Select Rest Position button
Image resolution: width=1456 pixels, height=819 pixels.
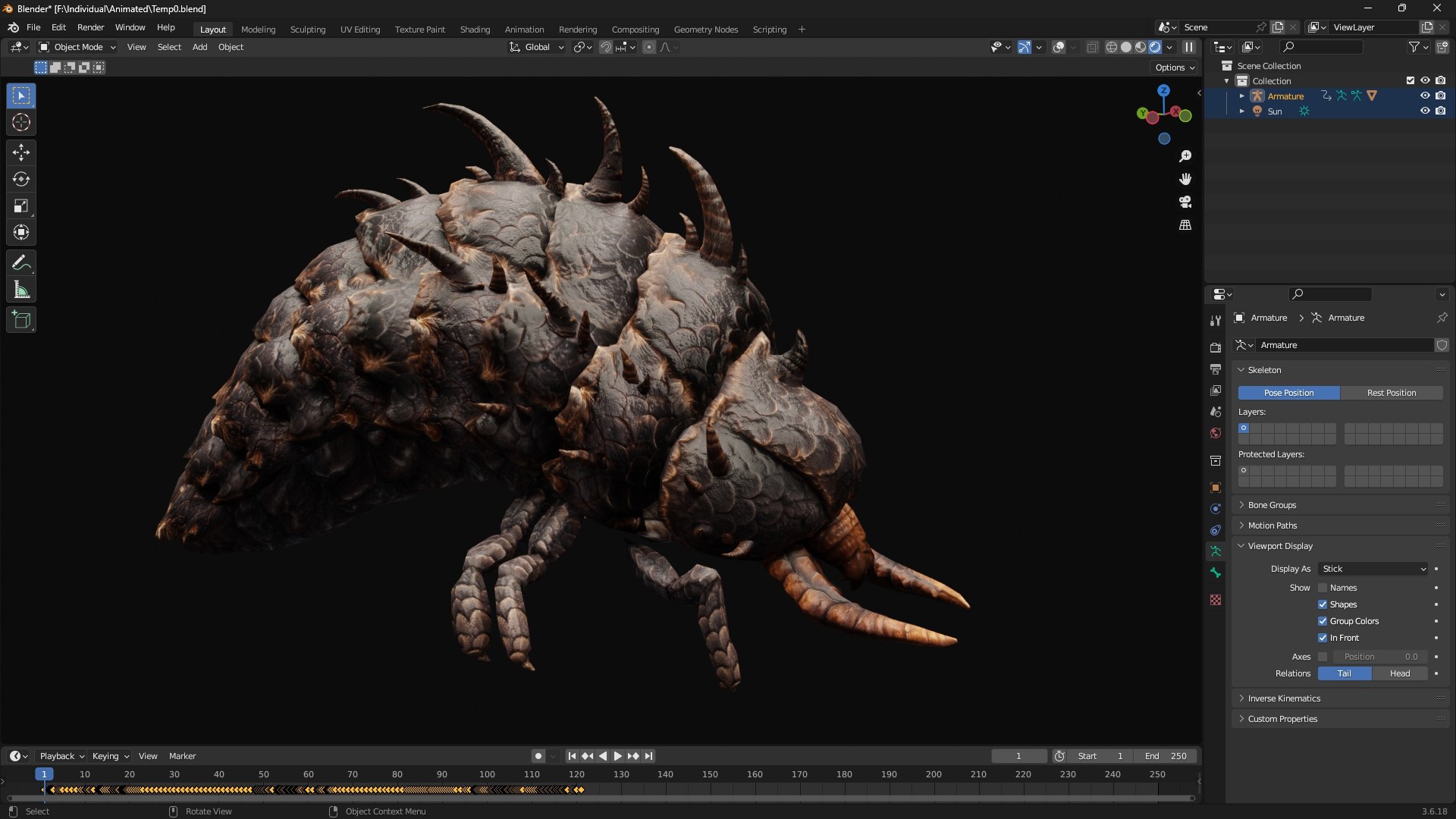coord(1392,393)
